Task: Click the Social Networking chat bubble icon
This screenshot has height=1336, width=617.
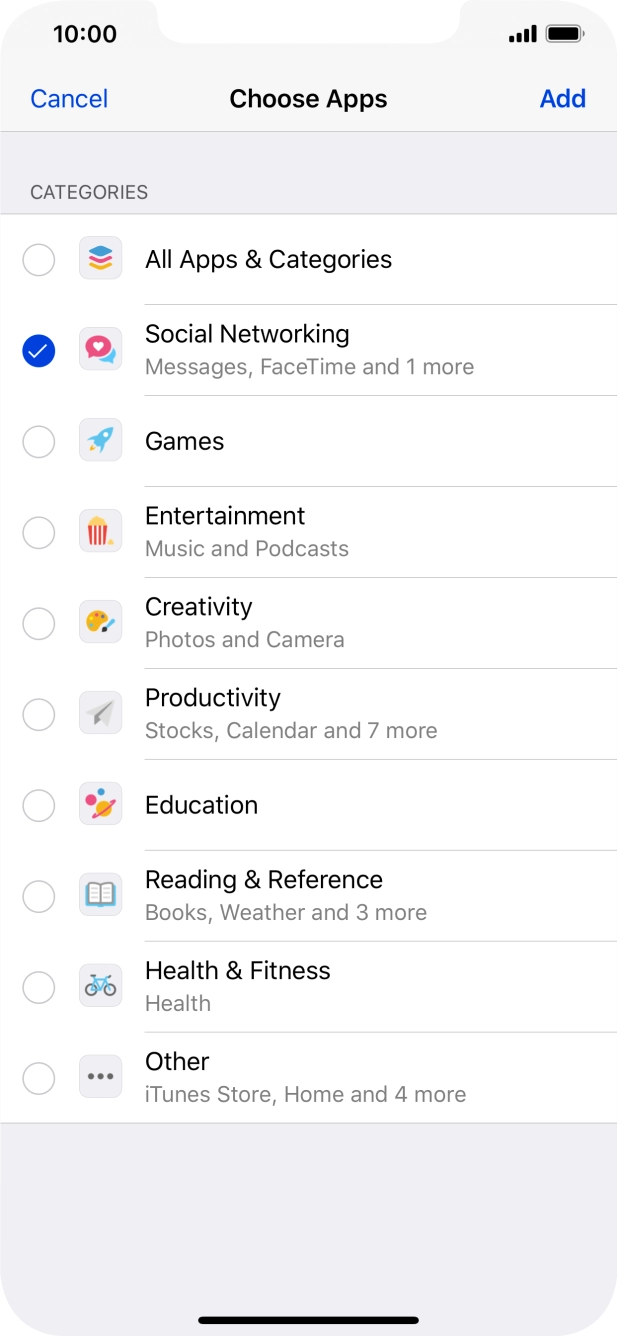Action: 100,350
